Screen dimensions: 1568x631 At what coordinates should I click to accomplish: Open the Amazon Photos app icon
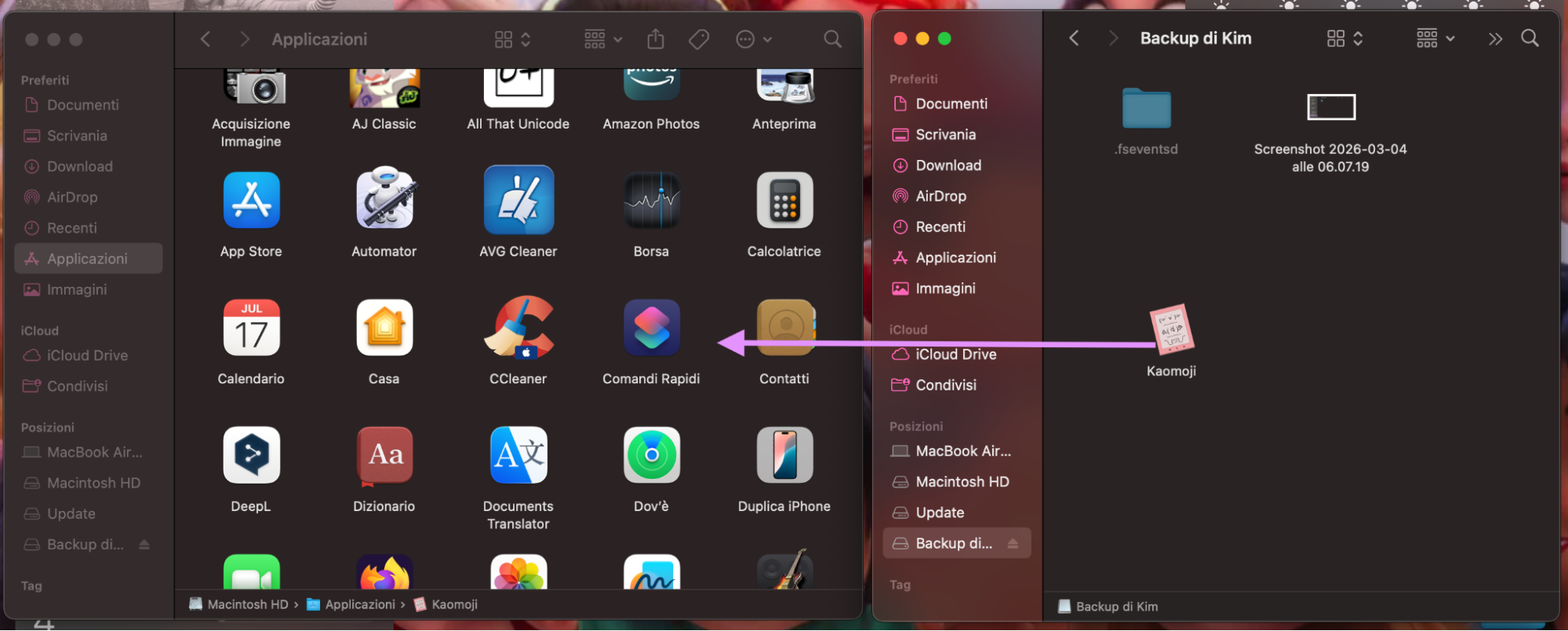point(651,85)
